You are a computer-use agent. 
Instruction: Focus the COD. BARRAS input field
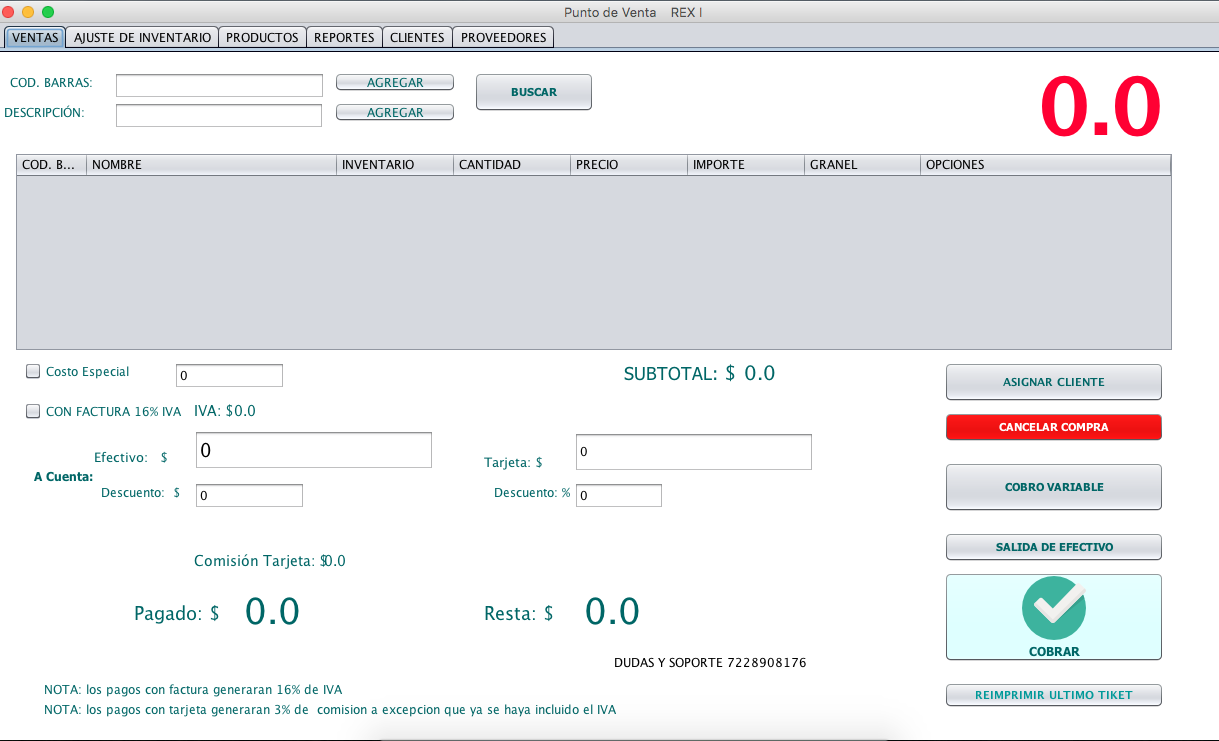pyautogui.click(x=219, y=86)
